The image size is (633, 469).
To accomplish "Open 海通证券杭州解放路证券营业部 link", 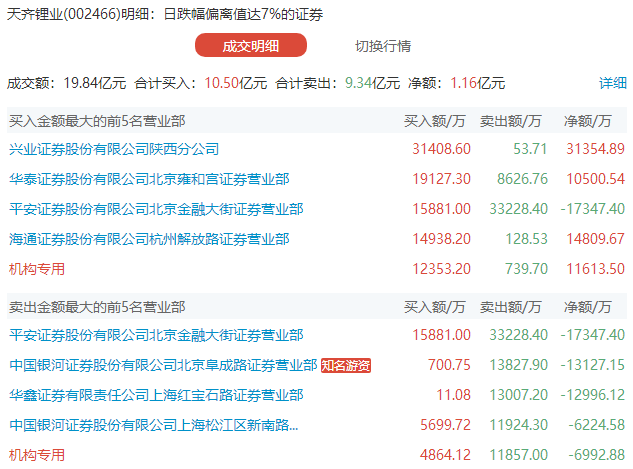I will [149, 239].
